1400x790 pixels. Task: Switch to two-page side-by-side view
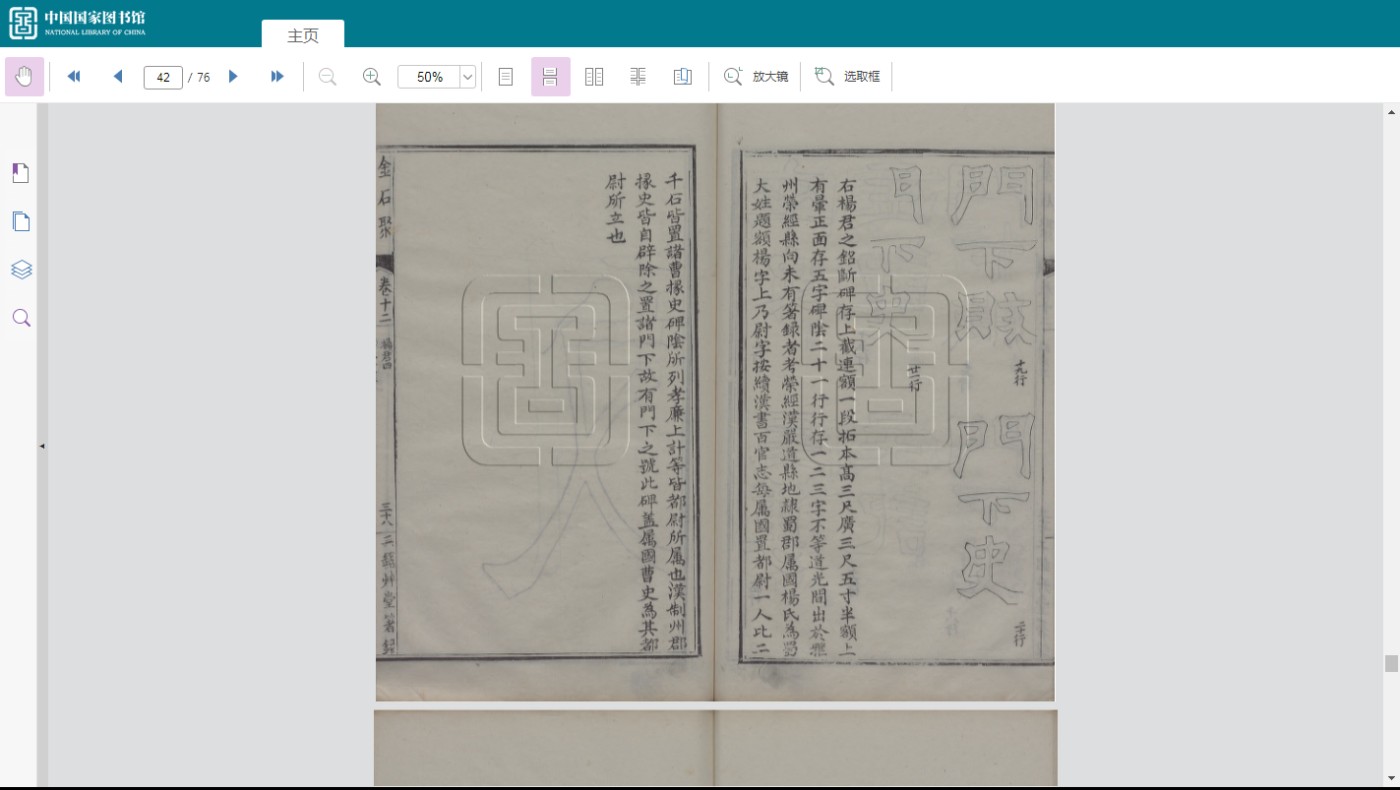[x=594, y=77]
